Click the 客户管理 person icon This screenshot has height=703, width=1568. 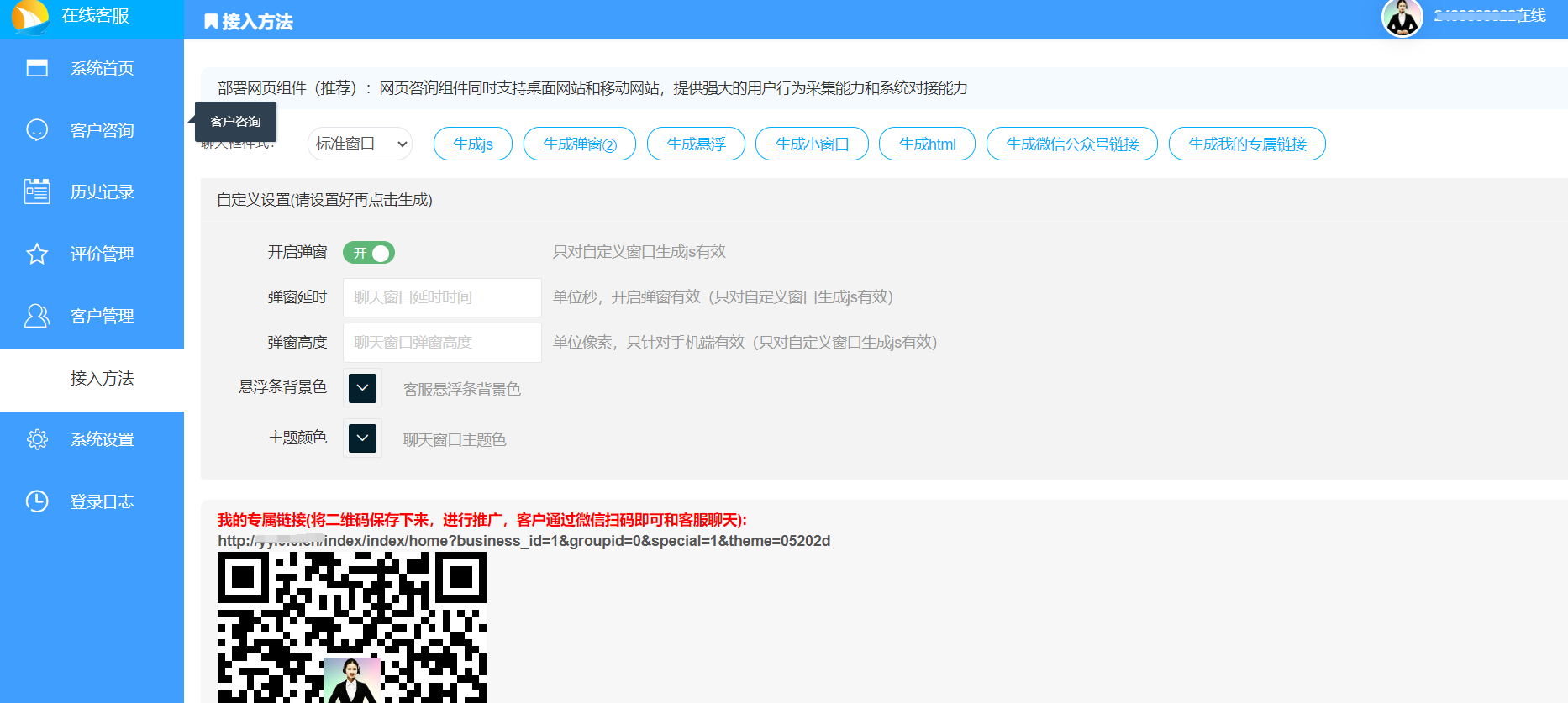point(37,316)
